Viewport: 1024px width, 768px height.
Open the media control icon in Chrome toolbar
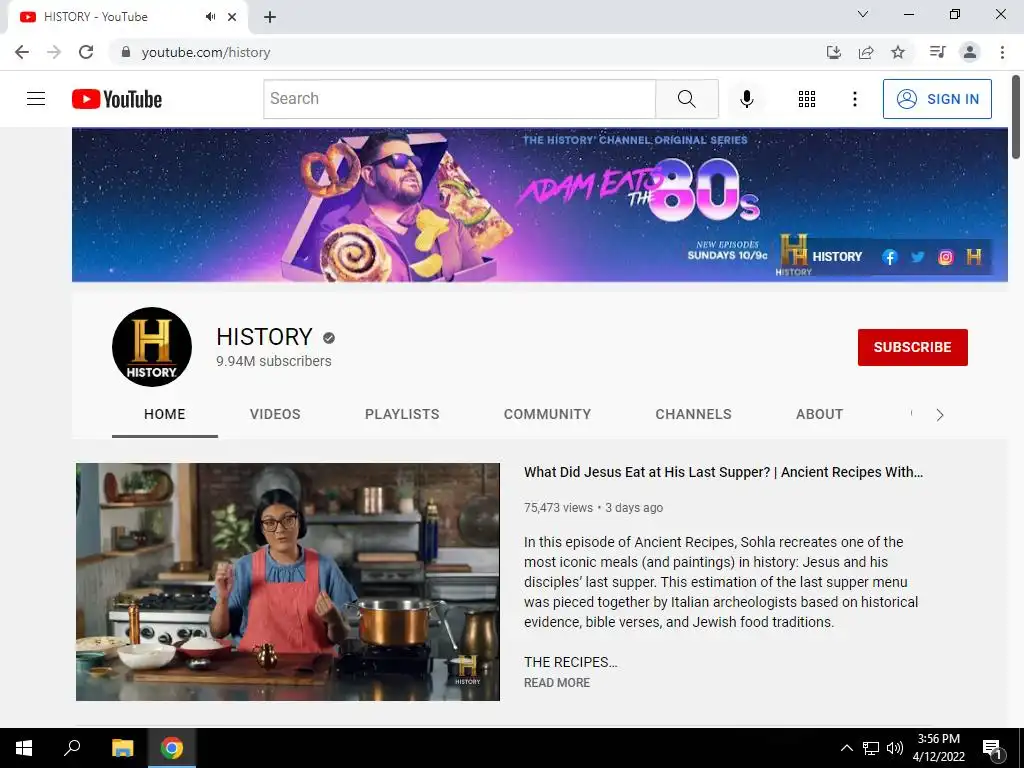pyautogui.click(x=937, y=52)
